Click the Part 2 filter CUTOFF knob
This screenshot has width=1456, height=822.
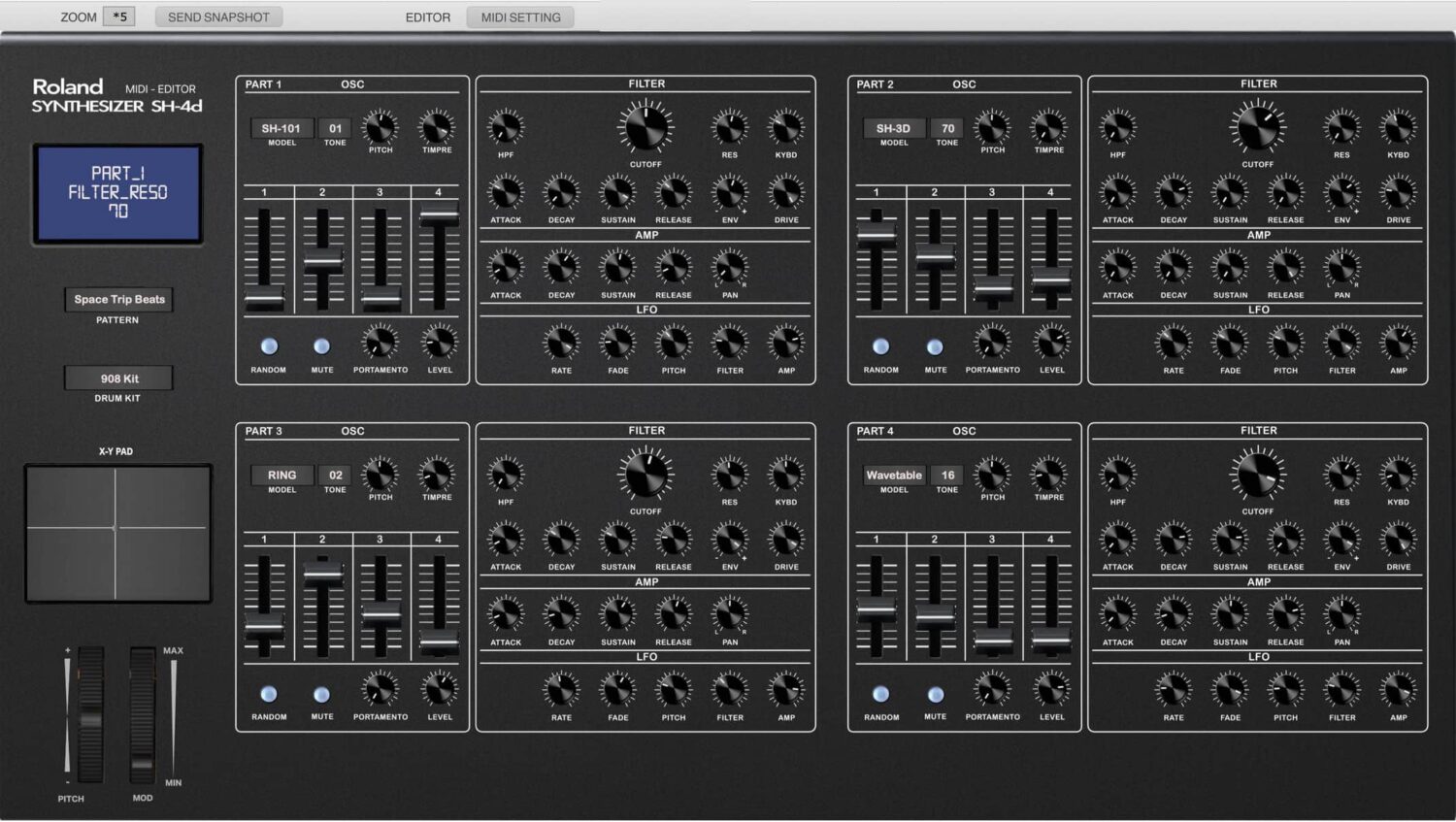coord(1258,127)
